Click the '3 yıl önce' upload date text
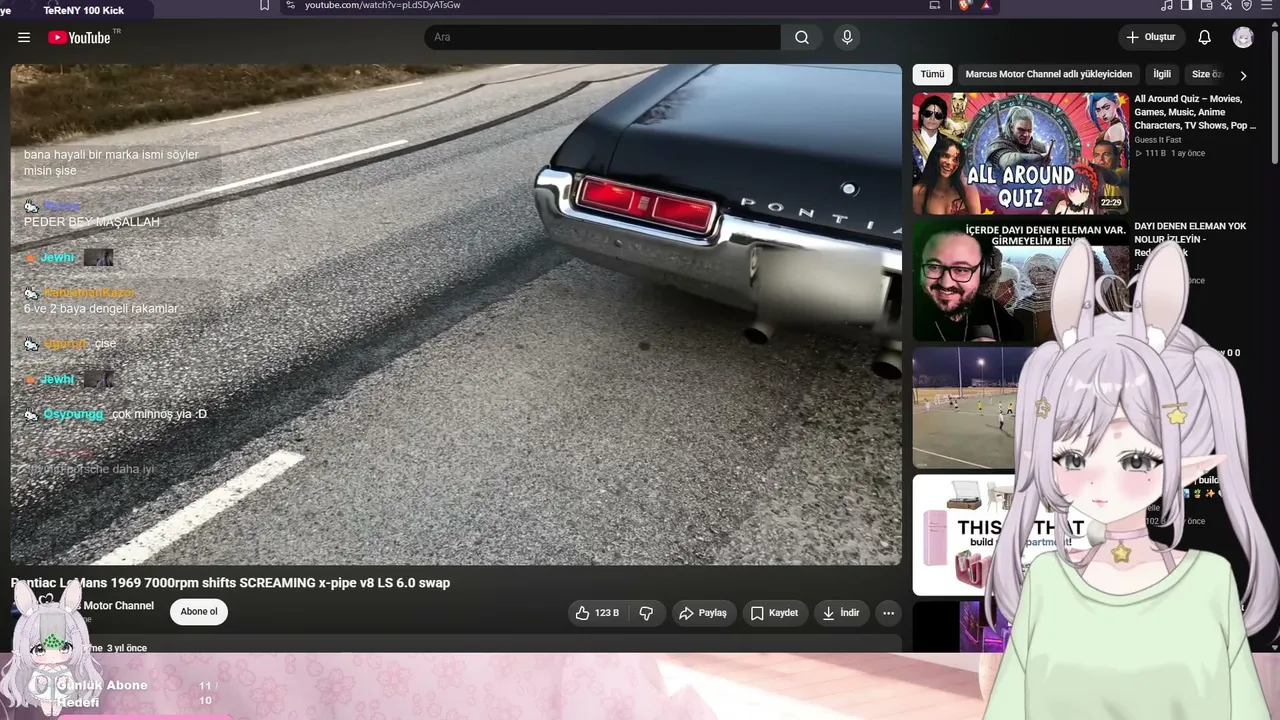This screenshot has width=1280, height=720. click(x=127, y=648)
